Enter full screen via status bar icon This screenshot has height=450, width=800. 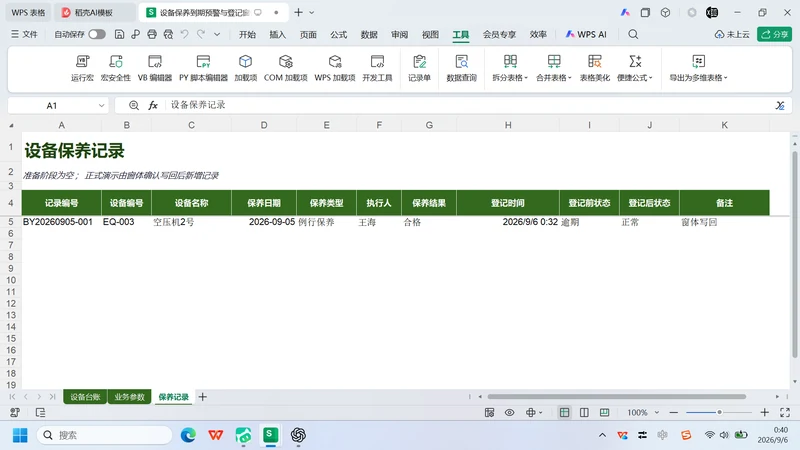(x=785, y=412)
